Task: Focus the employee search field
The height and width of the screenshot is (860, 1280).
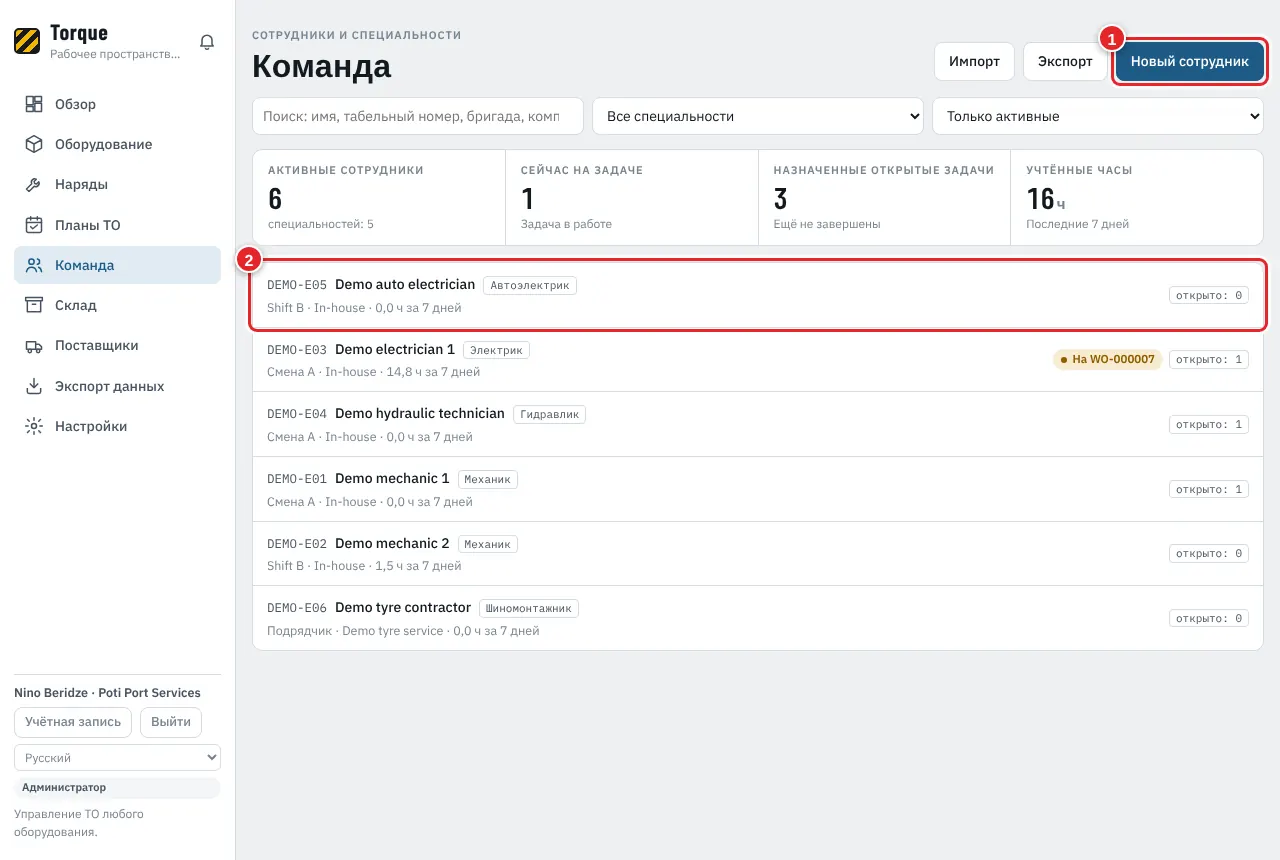Action: (418, 116)
